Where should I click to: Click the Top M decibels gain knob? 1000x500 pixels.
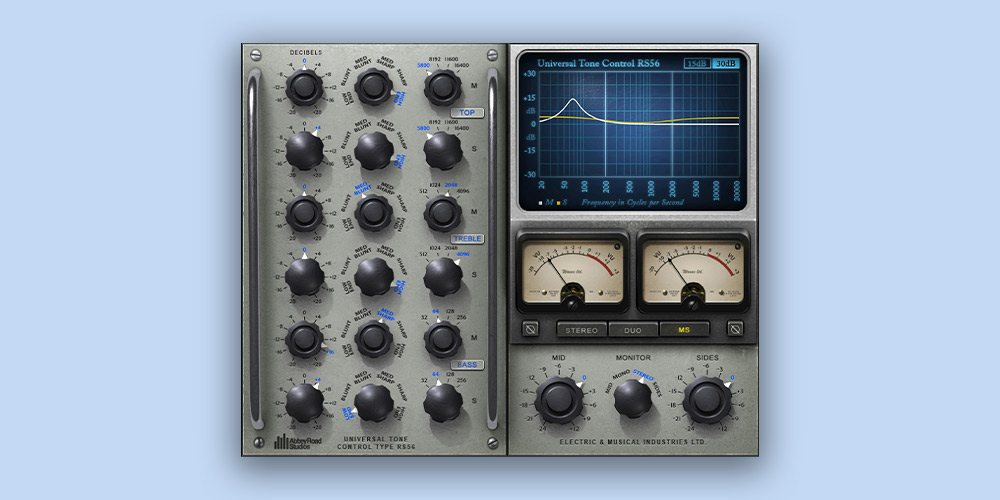click(x=304, y=88)
